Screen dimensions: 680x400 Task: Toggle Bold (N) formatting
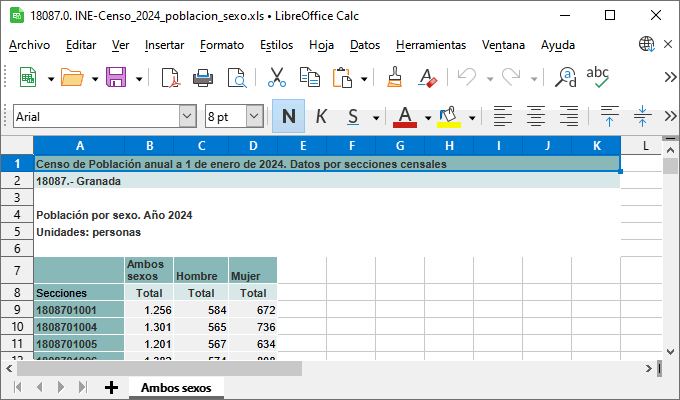coord(288,116)
